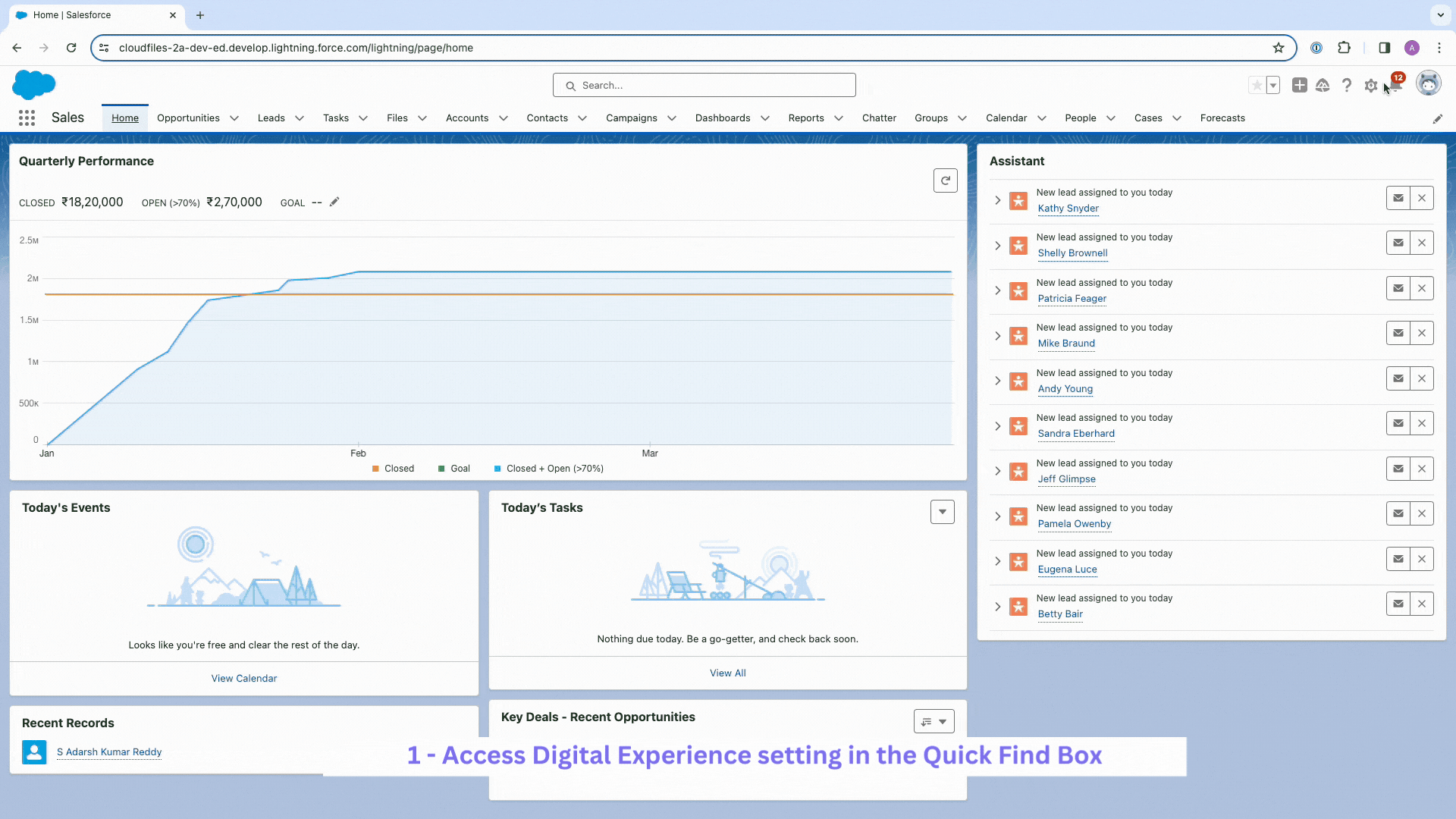Open the Trailhead guidance icon
1456x819 pixels.
[1323, 86]
